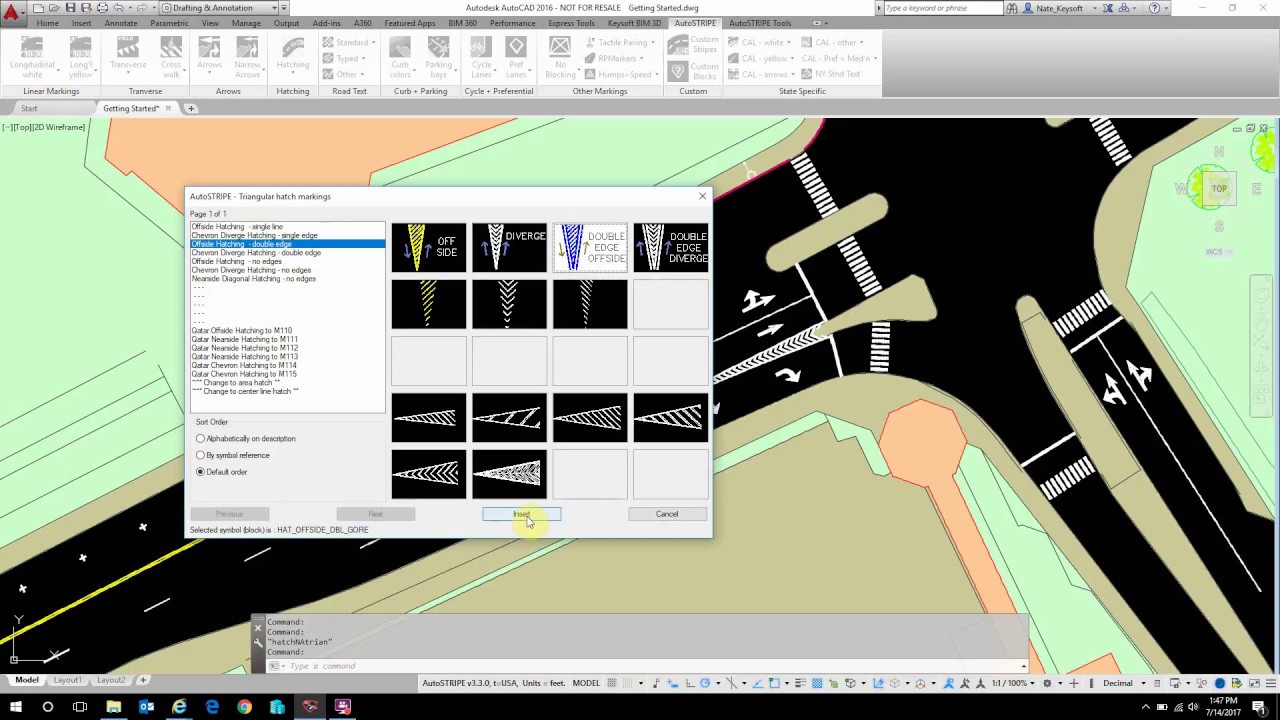The image size is (1280, 720).
Task: Open Custom Stripes tool
Action: click(x=693, y=45)
